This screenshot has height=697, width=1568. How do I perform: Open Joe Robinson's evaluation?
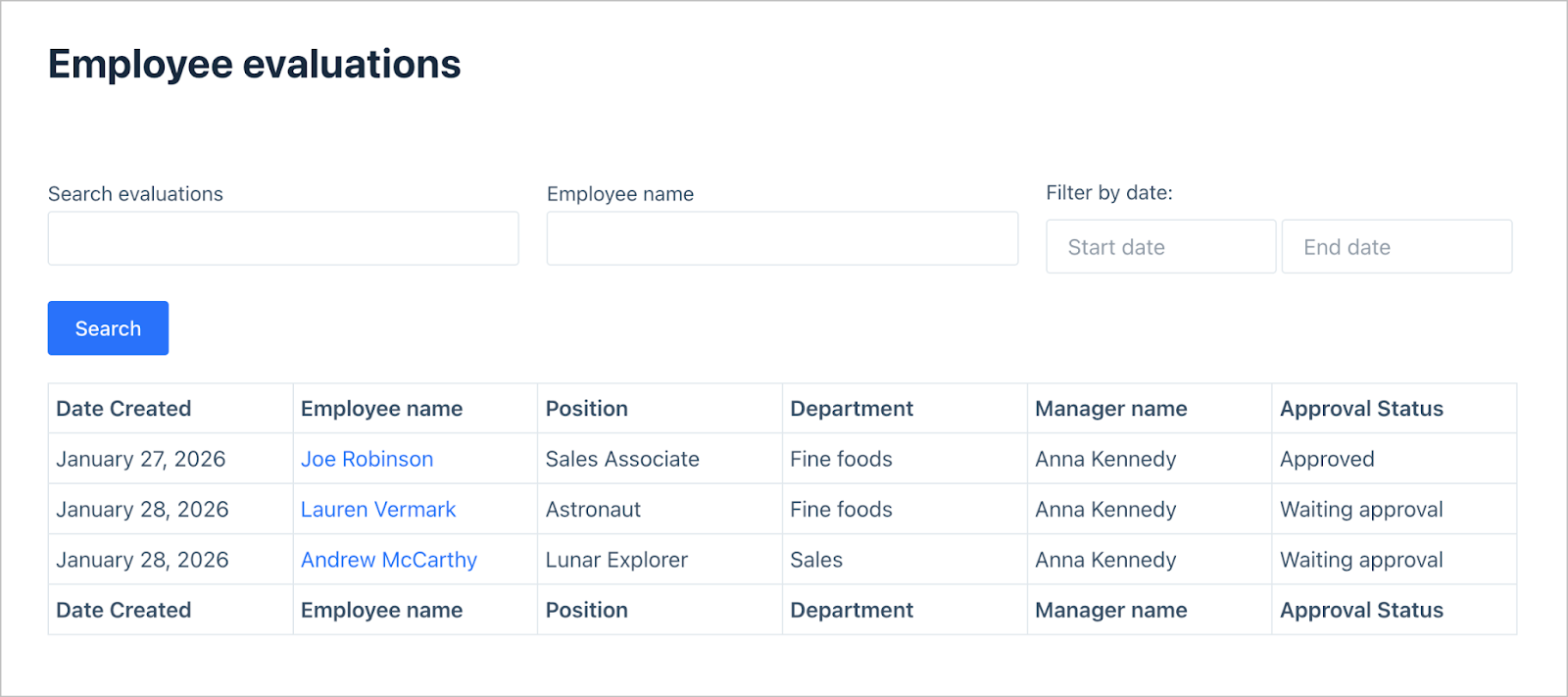coord(367,458)
